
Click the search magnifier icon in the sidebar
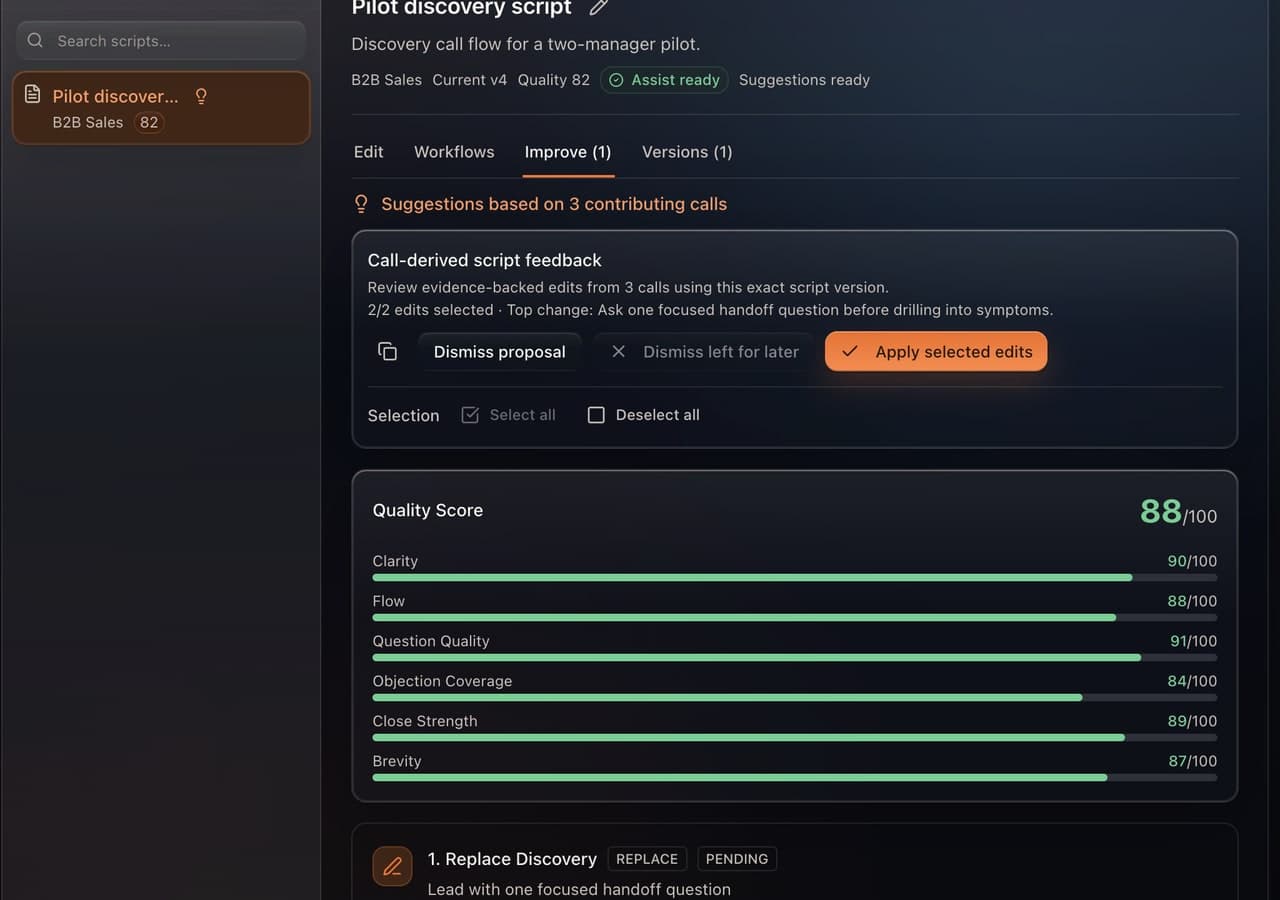(x=35, y=41)
